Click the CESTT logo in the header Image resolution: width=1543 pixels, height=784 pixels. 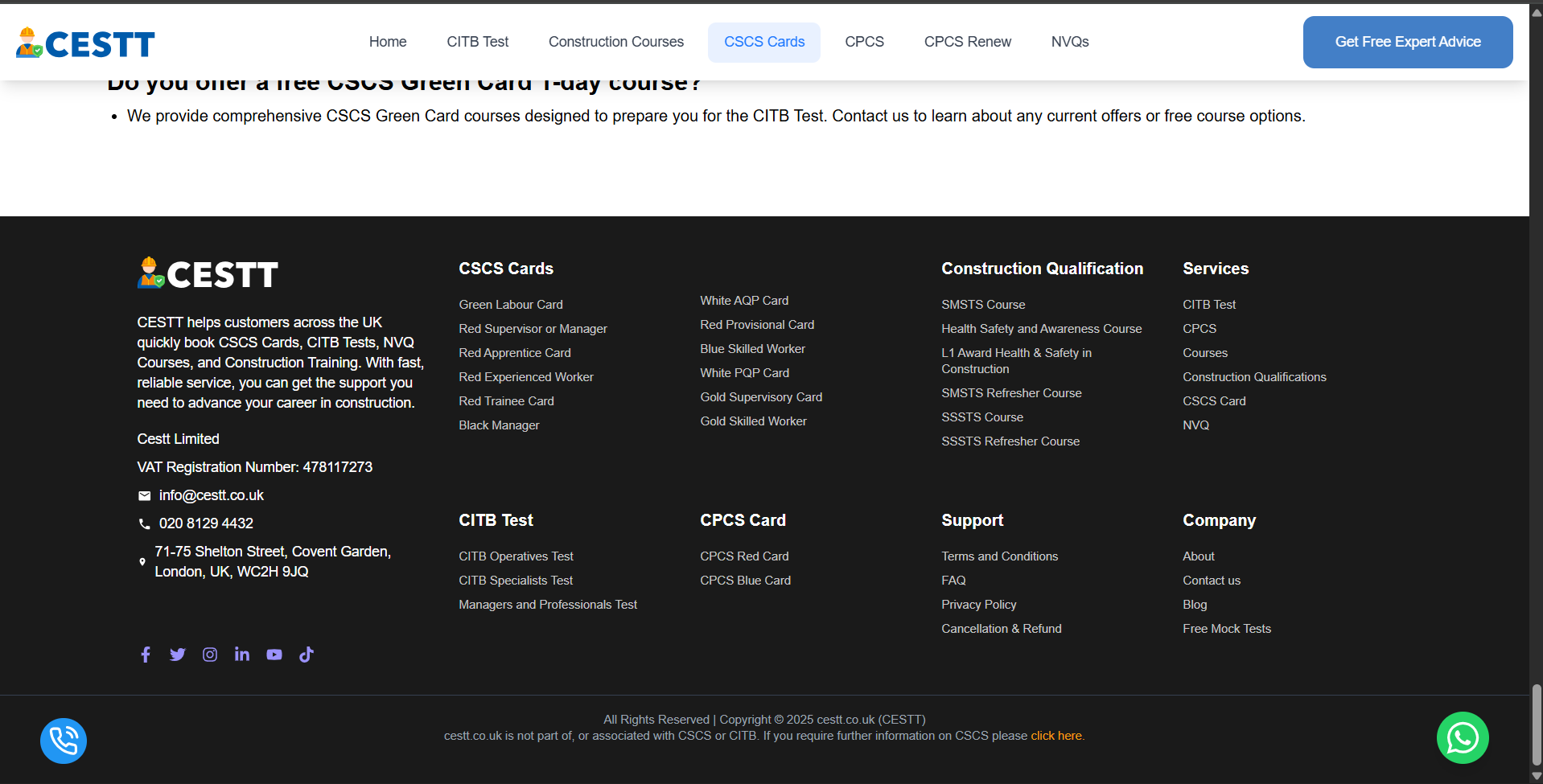tap(85, 42)
